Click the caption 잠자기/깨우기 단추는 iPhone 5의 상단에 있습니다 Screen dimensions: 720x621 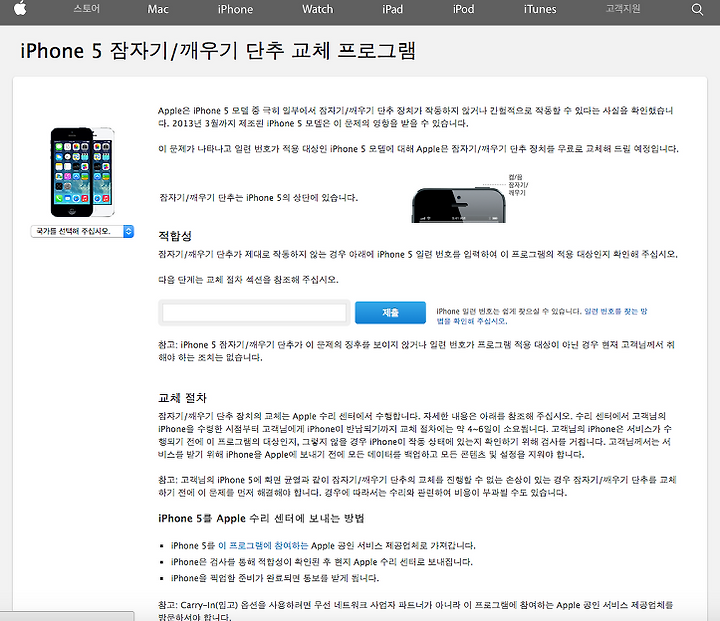click(x=259, y=198)
